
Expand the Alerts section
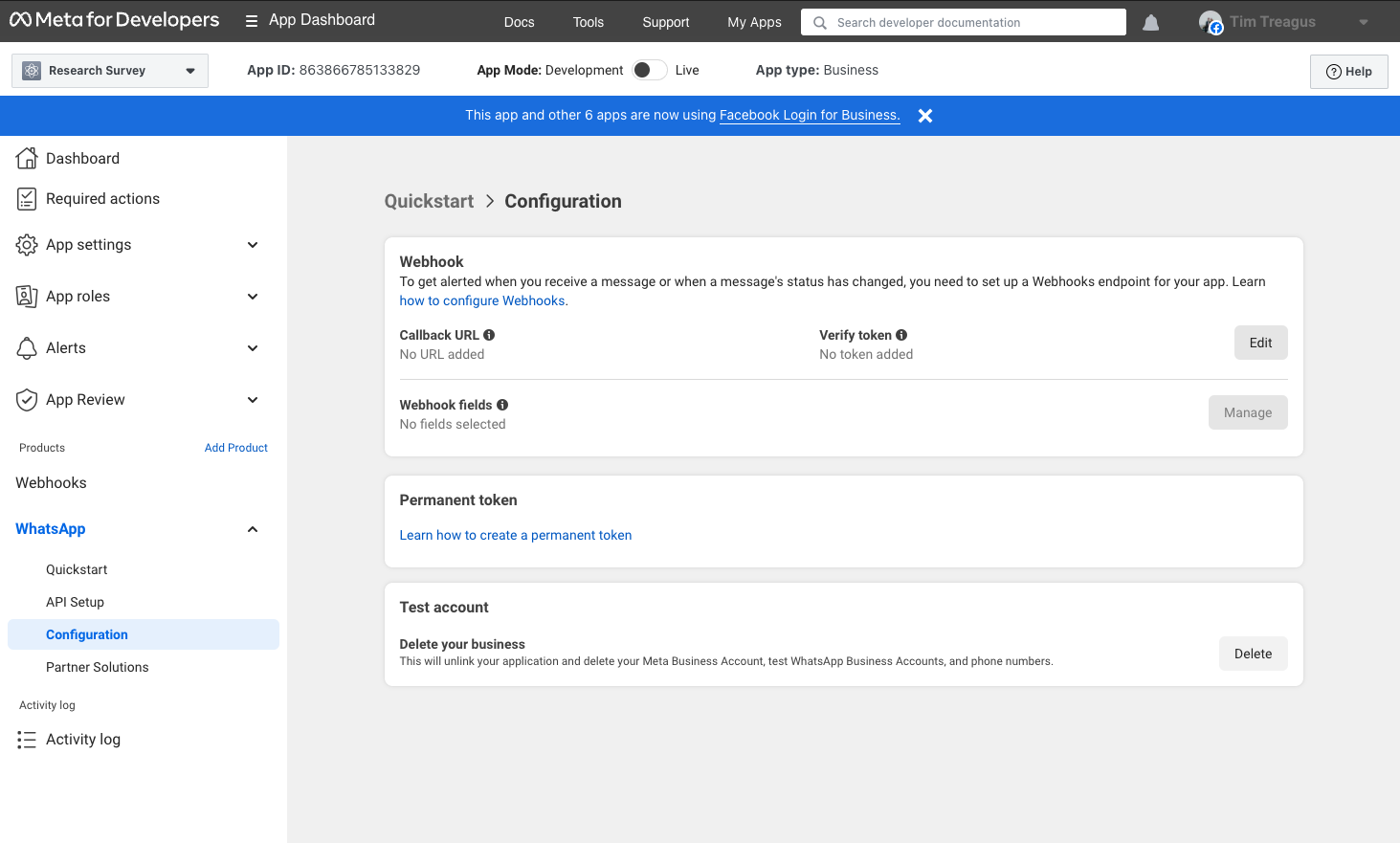pos(253,348)
